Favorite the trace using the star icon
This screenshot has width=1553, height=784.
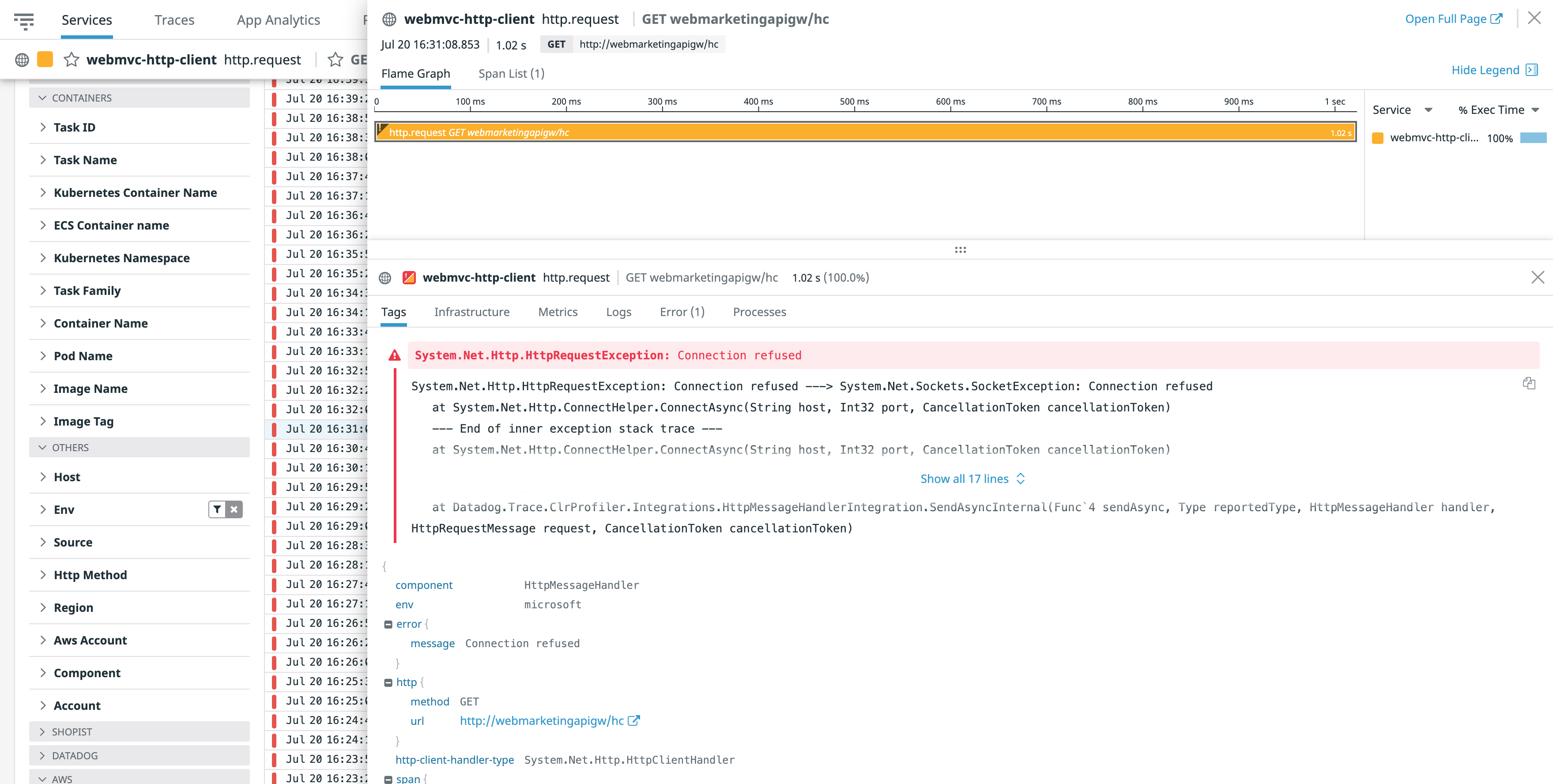click(x=72, y=60)
